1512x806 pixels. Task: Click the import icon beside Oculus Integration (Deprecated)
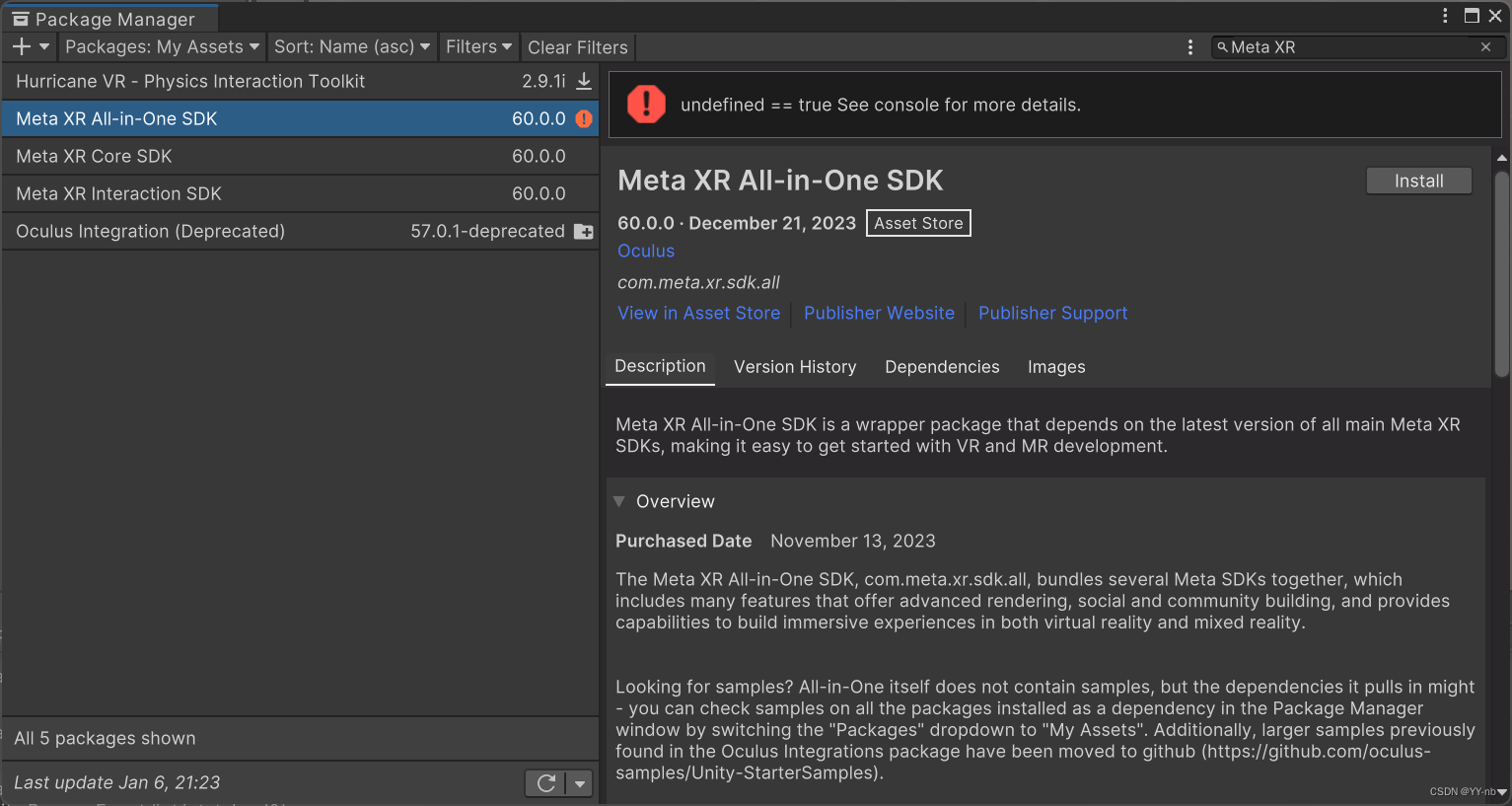point(583,232)
